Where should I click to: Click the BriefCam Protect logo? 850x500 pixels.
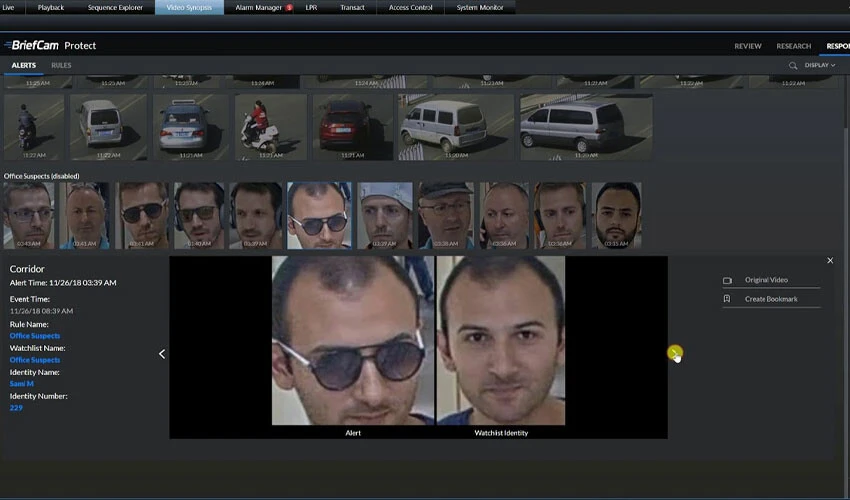coord(49,45)
